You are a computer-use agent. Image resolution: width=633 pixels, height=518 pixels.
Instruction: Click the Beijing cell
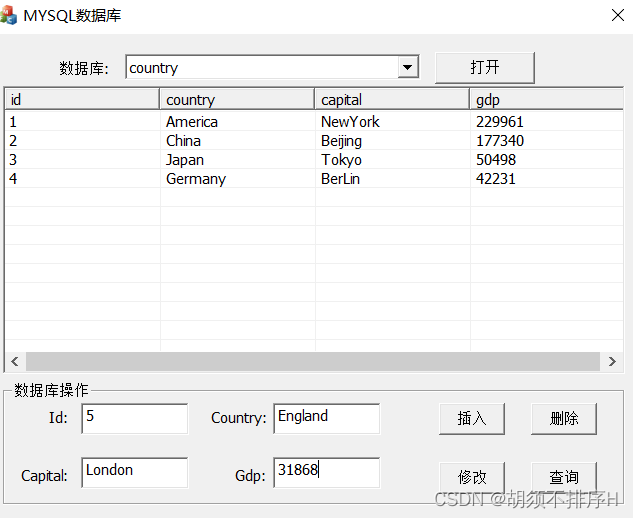(x=341, y=141)
